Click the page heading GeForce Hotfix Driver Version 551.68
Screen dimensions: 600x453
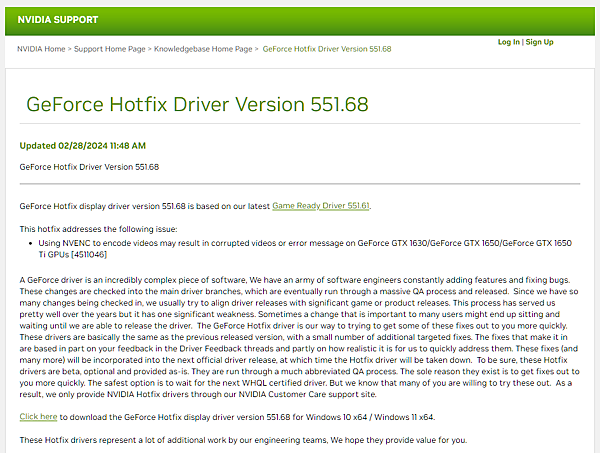[x=197, y=104]
